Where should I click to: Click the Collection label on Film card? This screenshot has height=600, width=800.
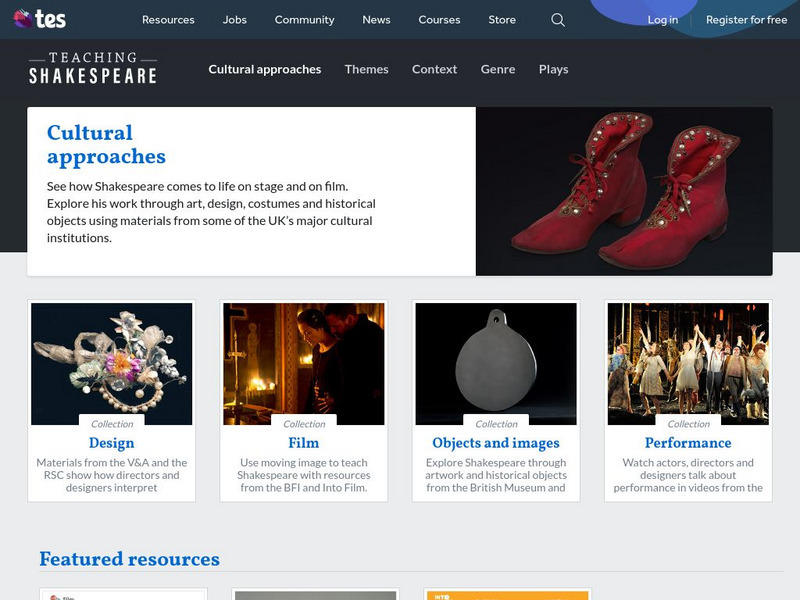(304, 424)
